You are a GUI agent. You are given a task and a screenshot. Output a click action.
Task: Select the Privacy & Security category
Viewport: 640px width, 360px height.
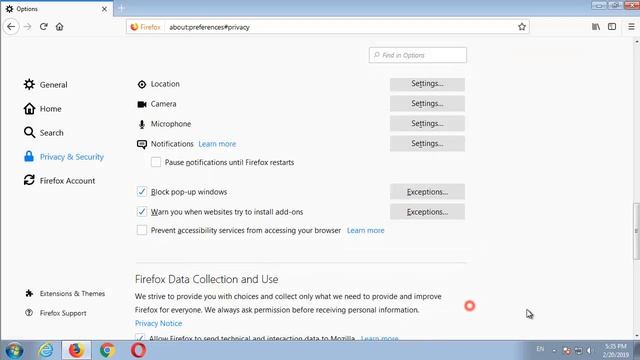click(64, 157)
